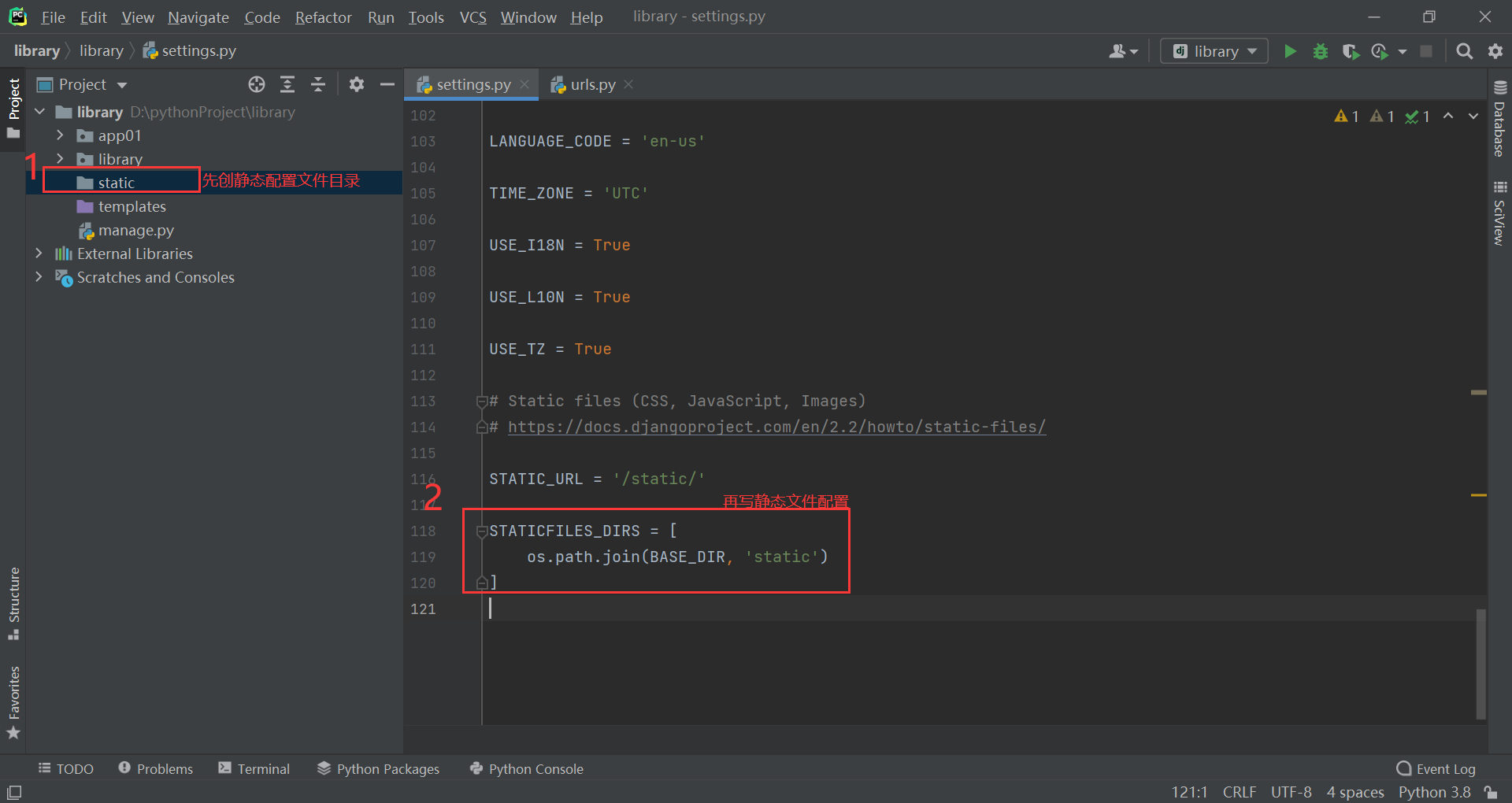Expand Scratches and Consoles node
The height and width of the screenshot is (803, 1512).
39,277
